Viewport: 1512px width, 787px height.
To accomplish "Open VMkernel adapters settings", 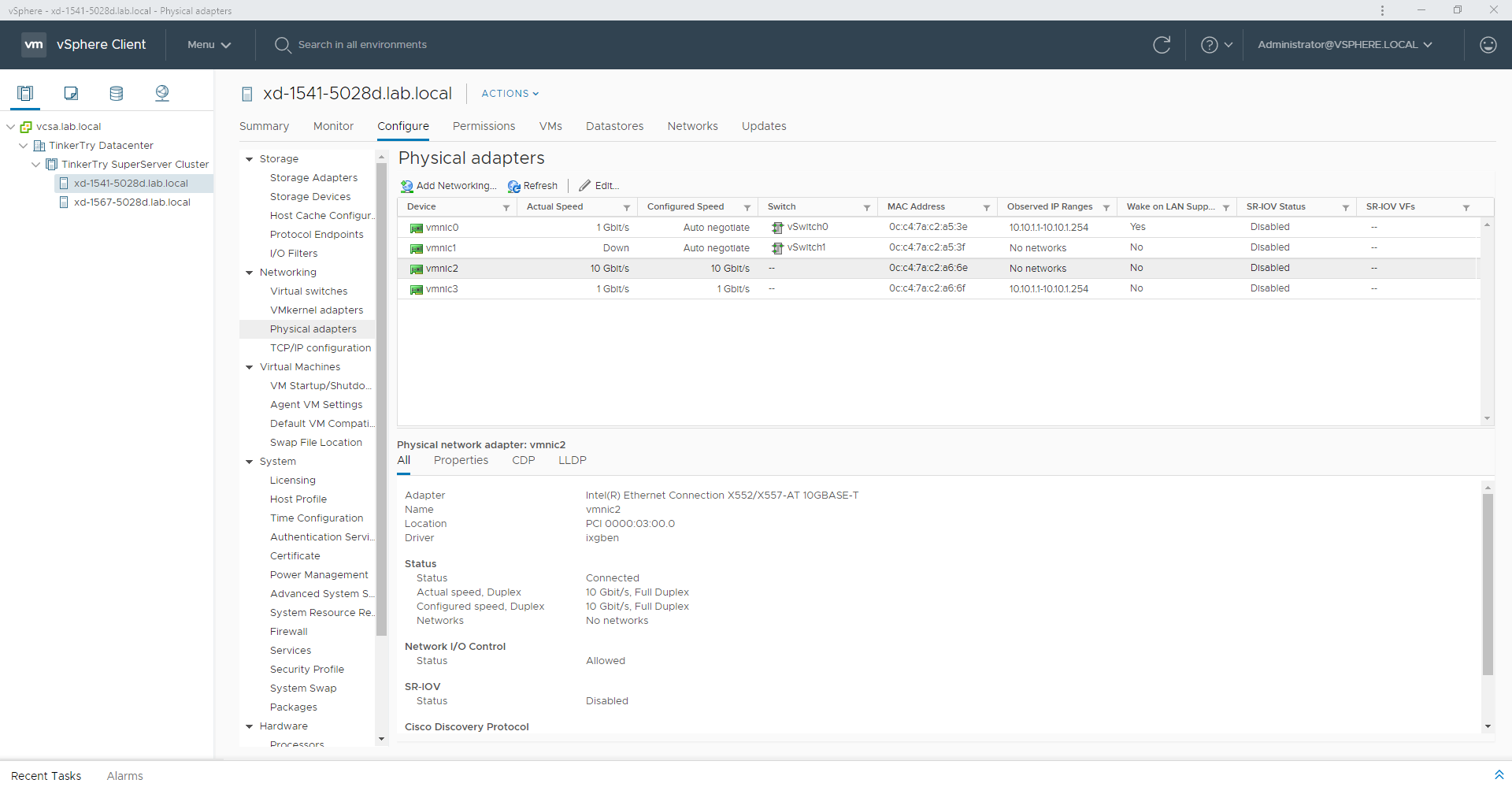I will click(x=317, y=310).
